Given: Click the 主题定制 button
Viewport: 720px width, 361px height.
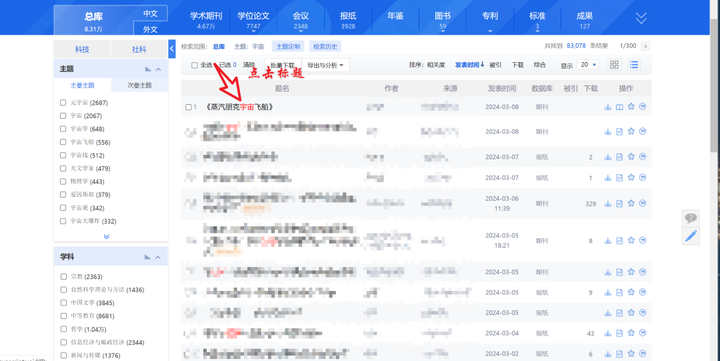Looking at the screenshot, I should click(288, 46).
